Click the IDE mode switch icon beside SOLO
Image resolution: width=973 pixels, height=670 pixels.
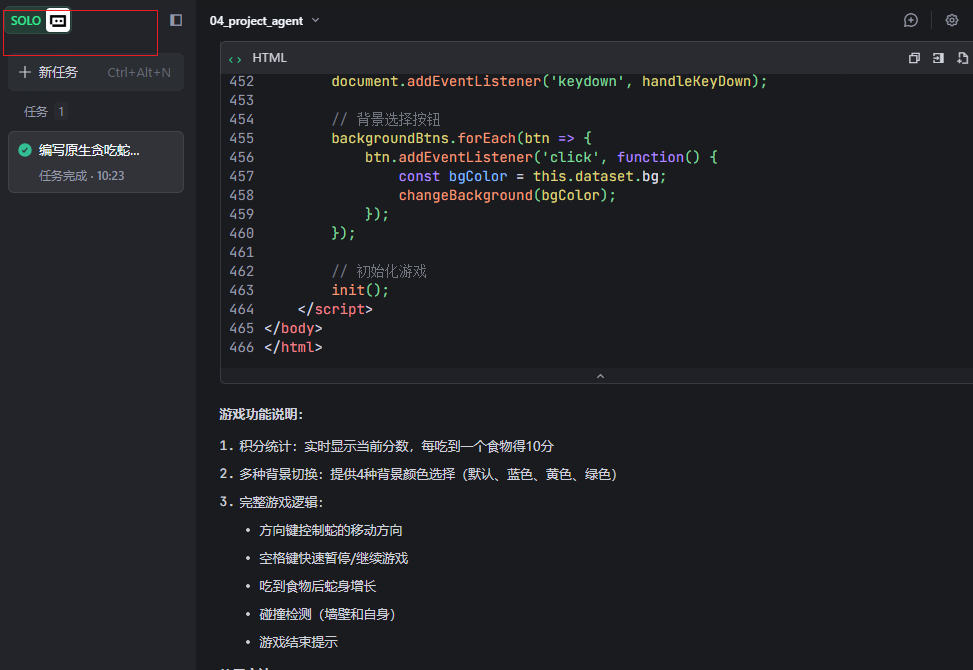point(58,20)
